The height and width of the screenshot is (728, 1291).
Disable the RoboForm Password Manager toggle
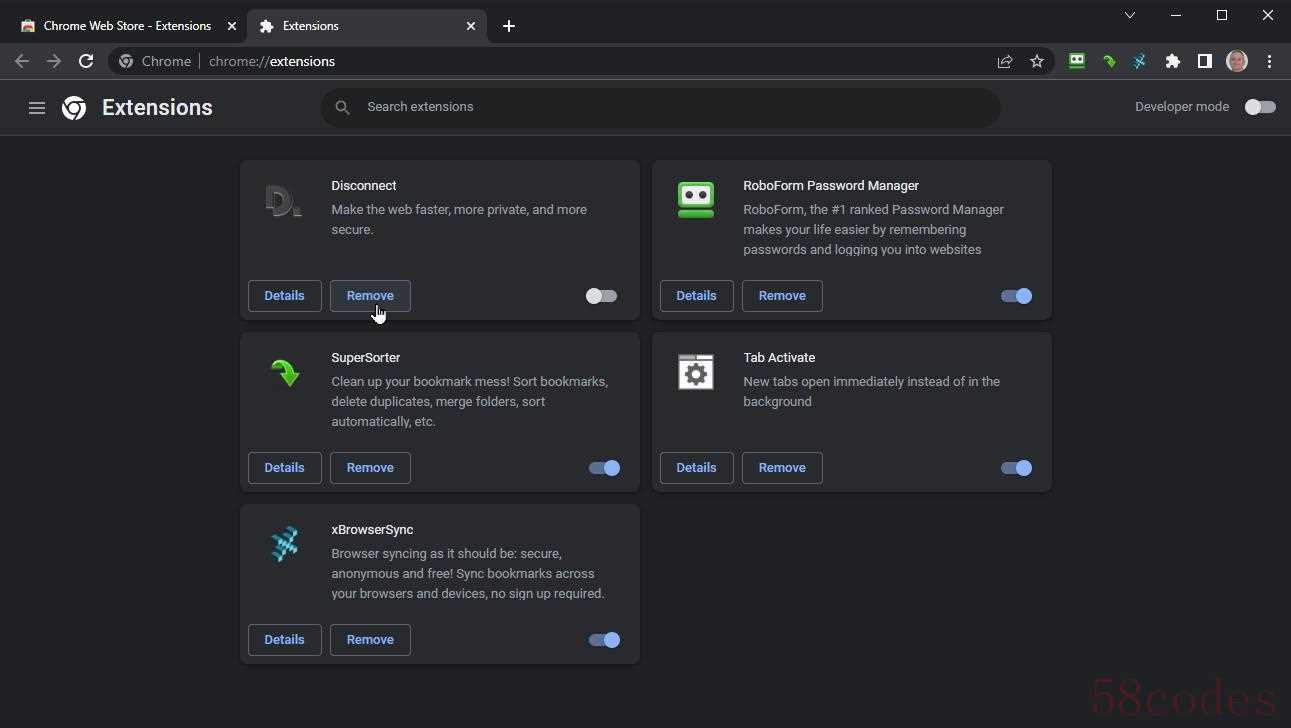click(x=1016, y=296)
